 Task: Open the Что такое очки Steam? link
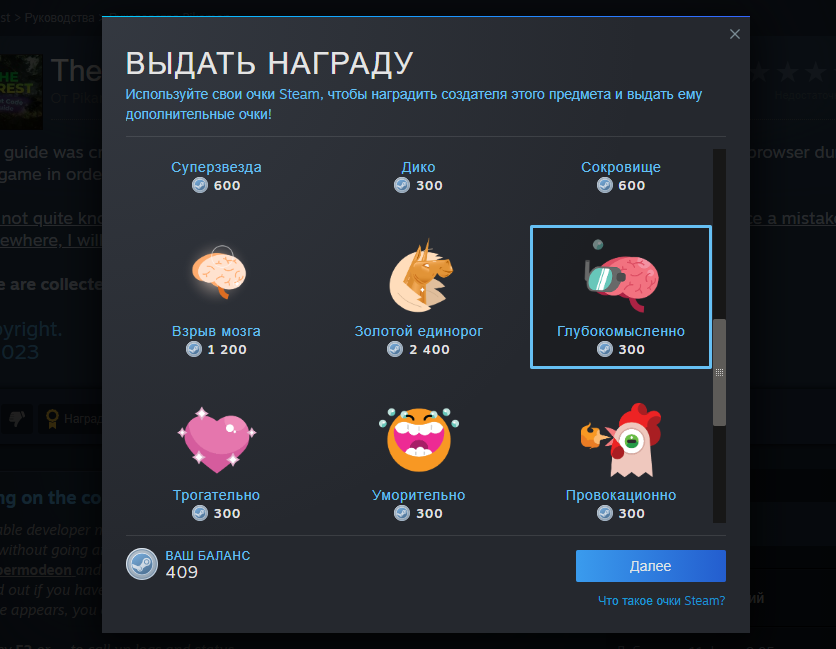click(662, 601)
